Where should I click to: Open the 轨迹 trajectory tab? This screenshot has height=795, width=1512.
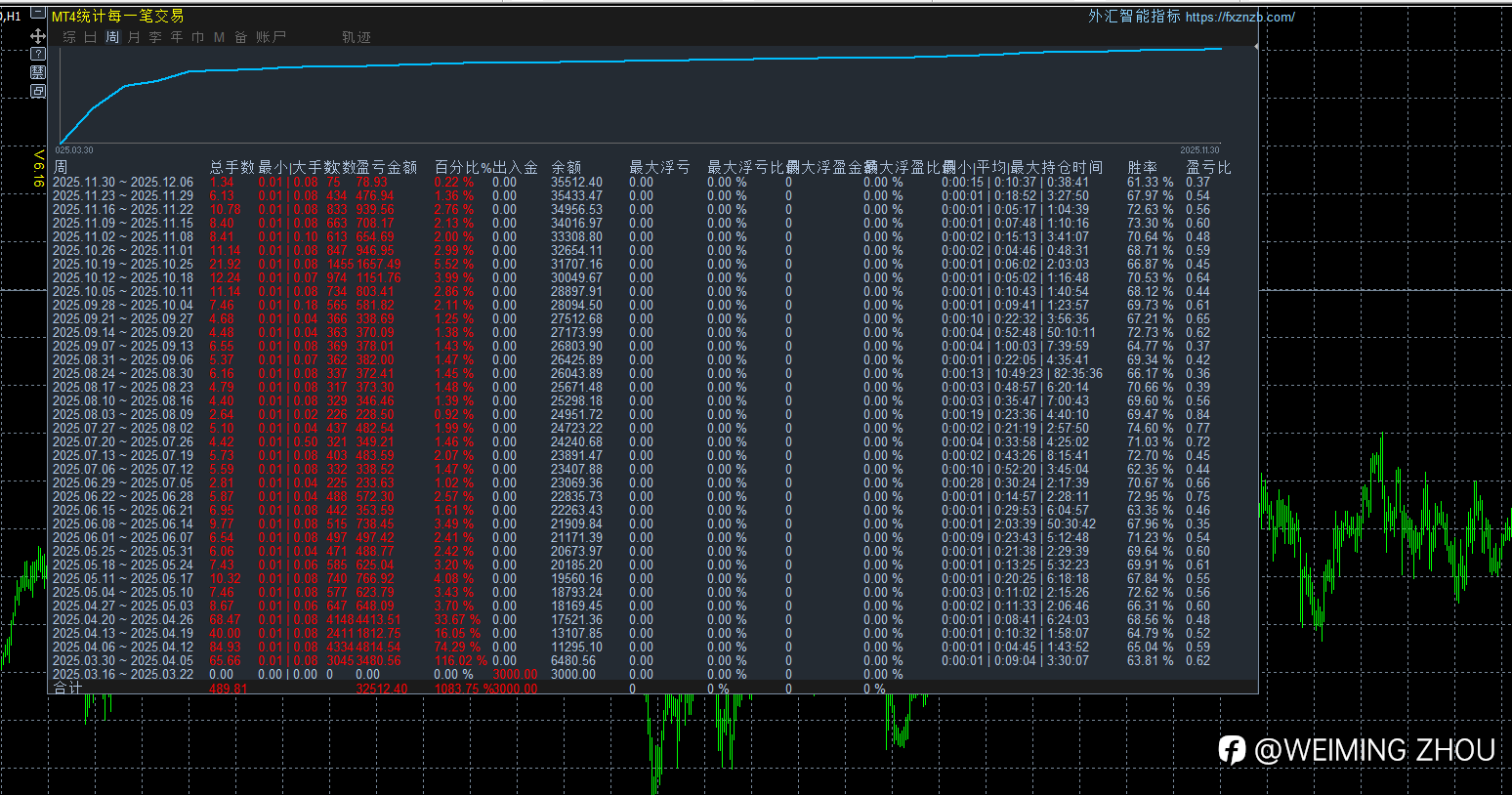coord(357,37)
